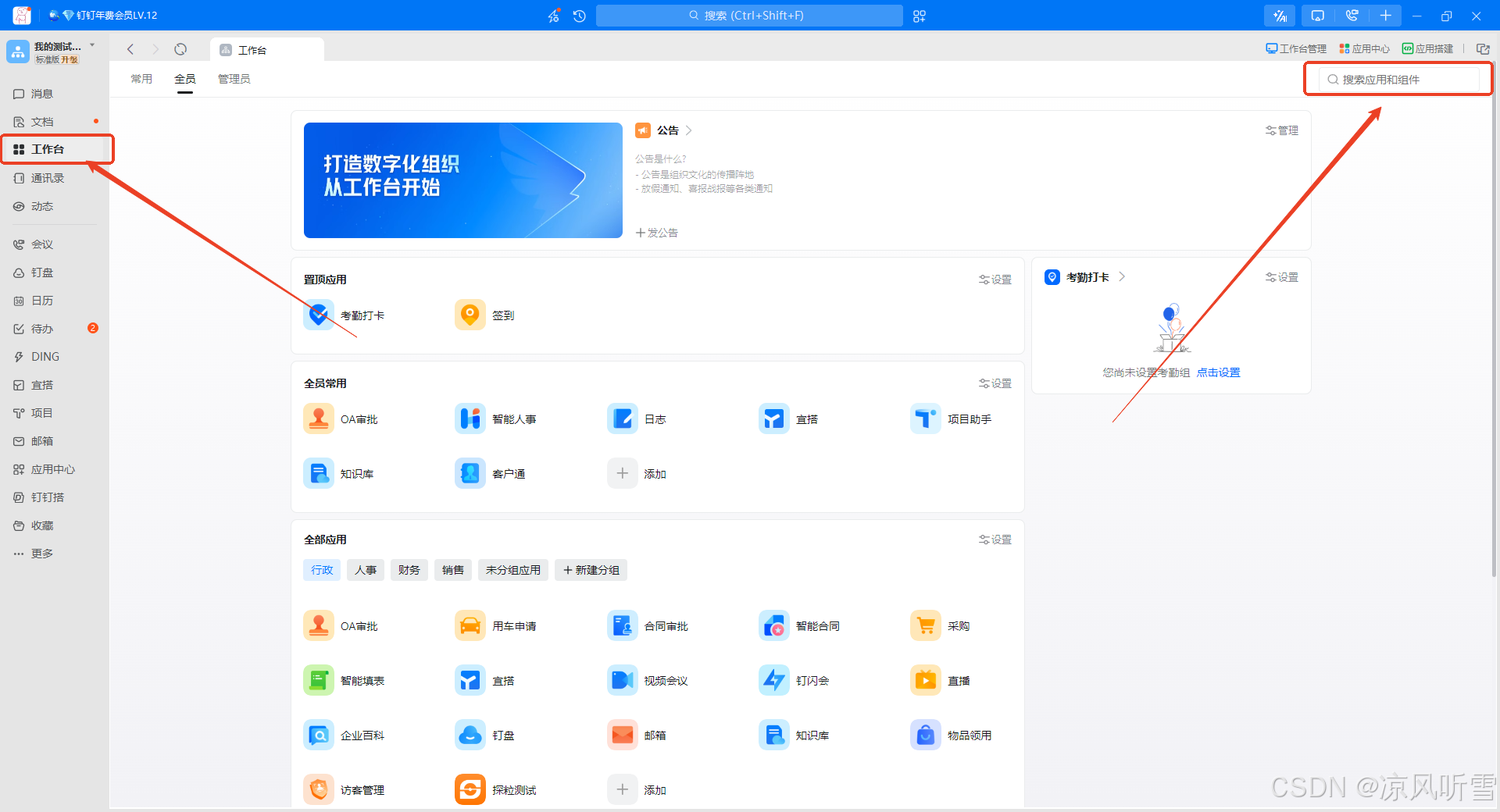Image resolution: width=1500 pixels, height=812 pixels.
Task: Switch to the 常用 tab
Action: (141, 79)
